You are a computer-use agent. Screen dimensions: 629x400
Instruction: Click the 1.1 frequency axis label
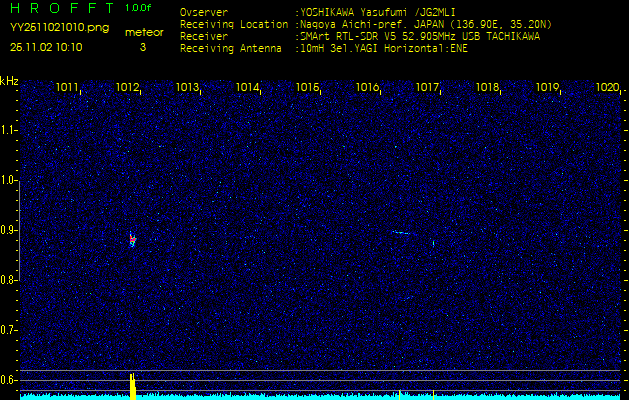pos(9,130)
